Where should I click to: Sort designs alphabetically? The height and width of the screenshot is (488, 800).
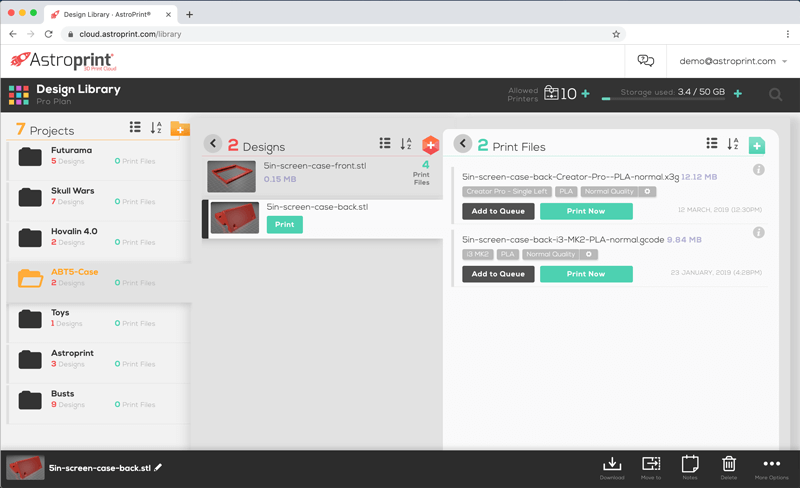pyautogui.click(x=406, y=144)
